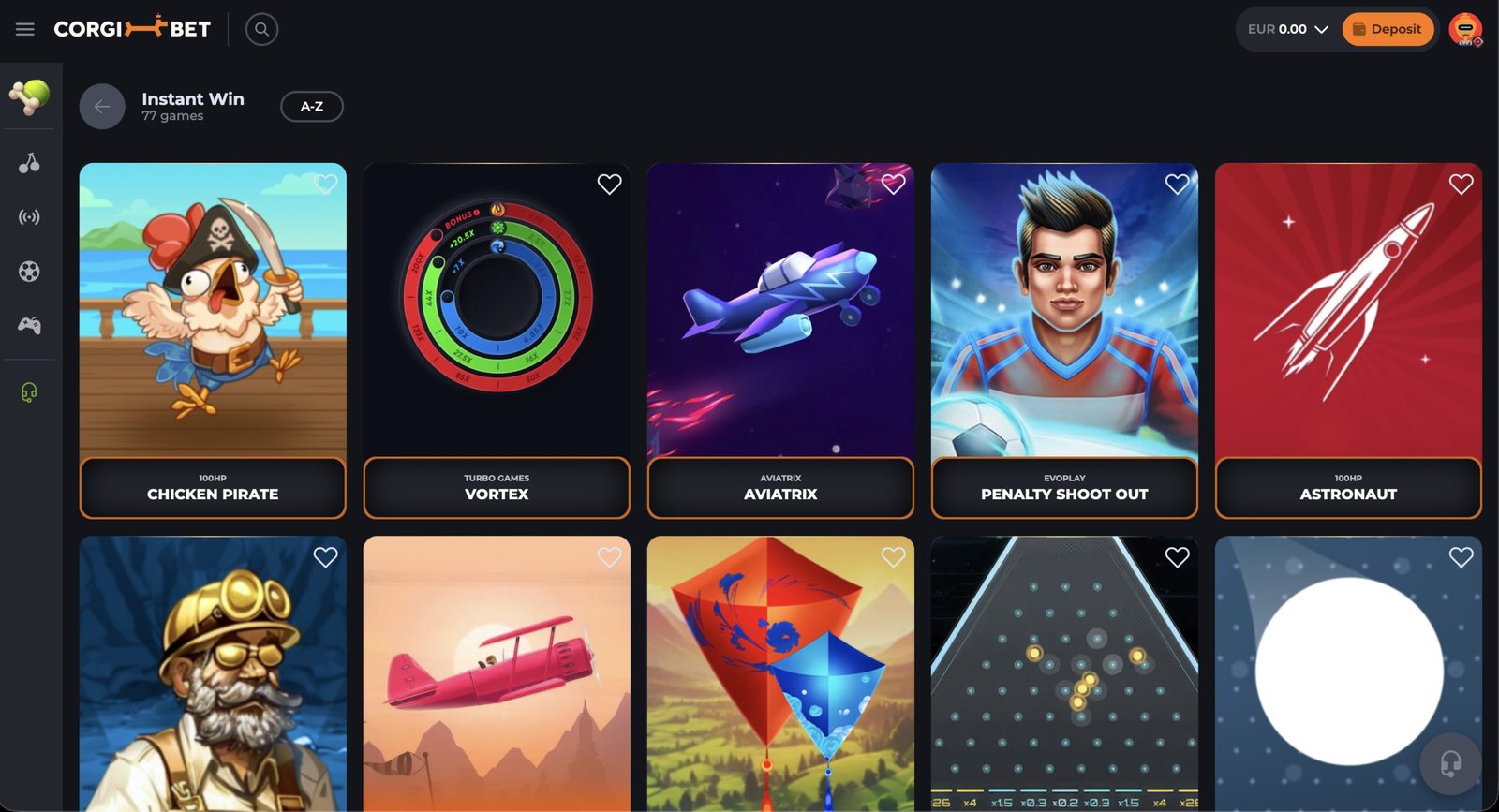
Task: Launch Aviatrix game thumbnail
Action: click(780, 310)
